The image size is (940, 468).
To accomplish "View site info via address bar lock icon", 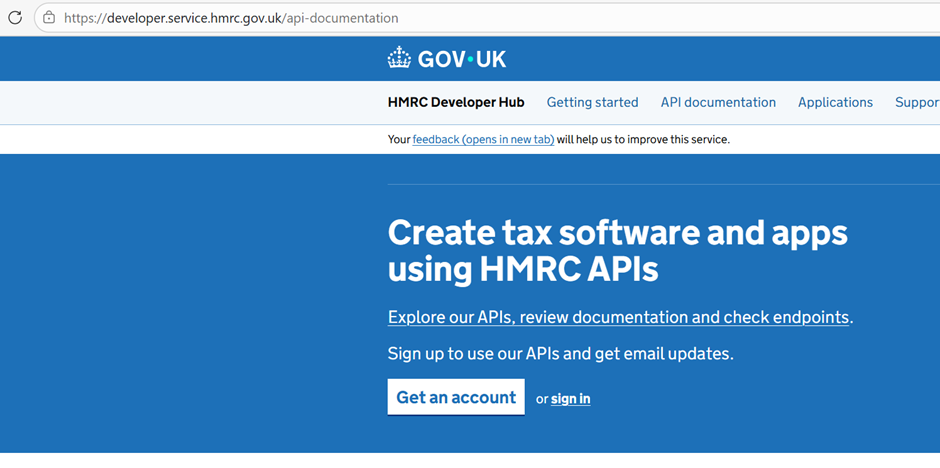I will click(x=50, y=18).
